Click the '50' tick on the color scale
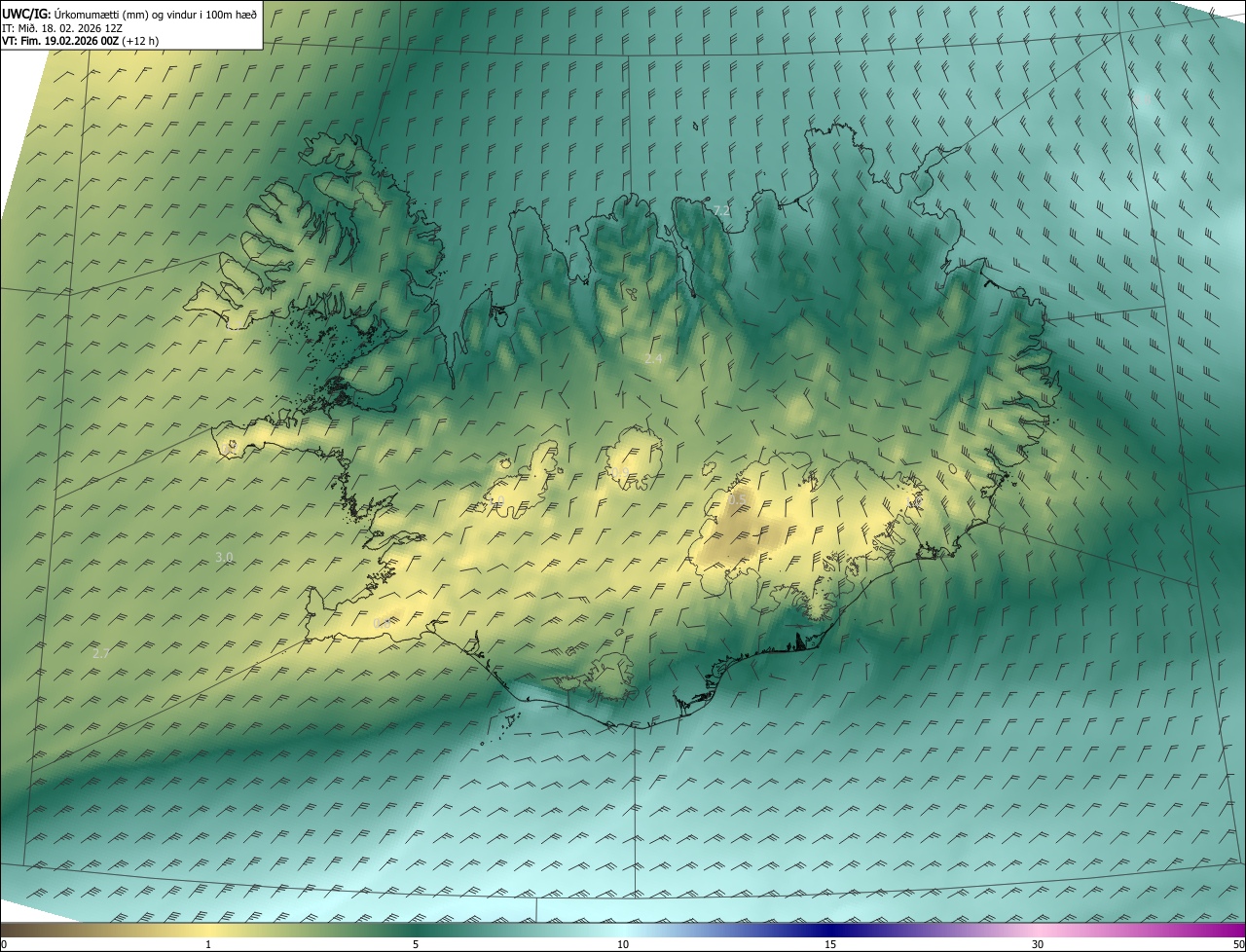Viewport: 1246px width, 952px height. [x=1238, y=945]
